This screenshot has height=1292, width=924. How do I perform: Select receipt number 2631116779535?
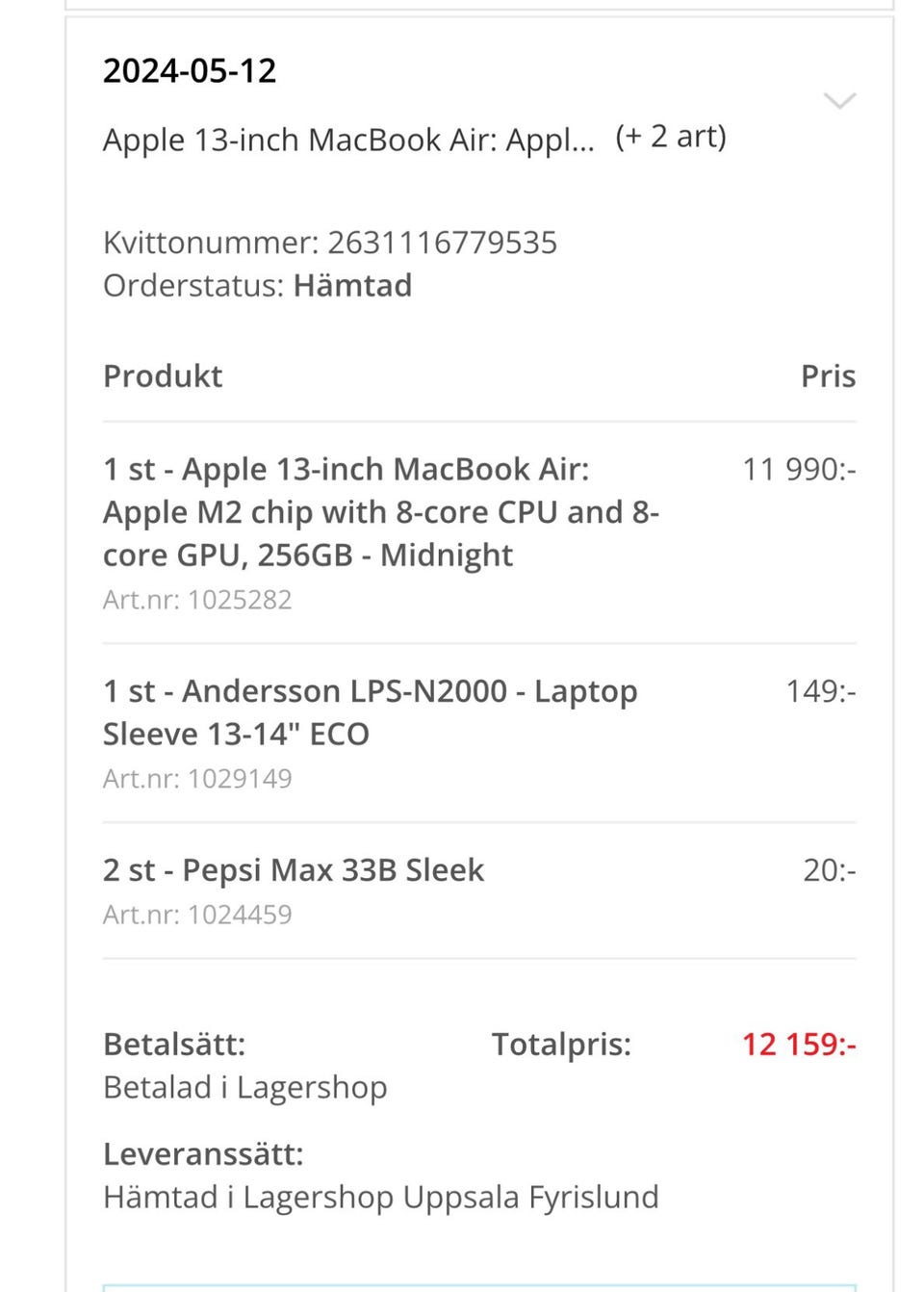click(x=442, y=243)
